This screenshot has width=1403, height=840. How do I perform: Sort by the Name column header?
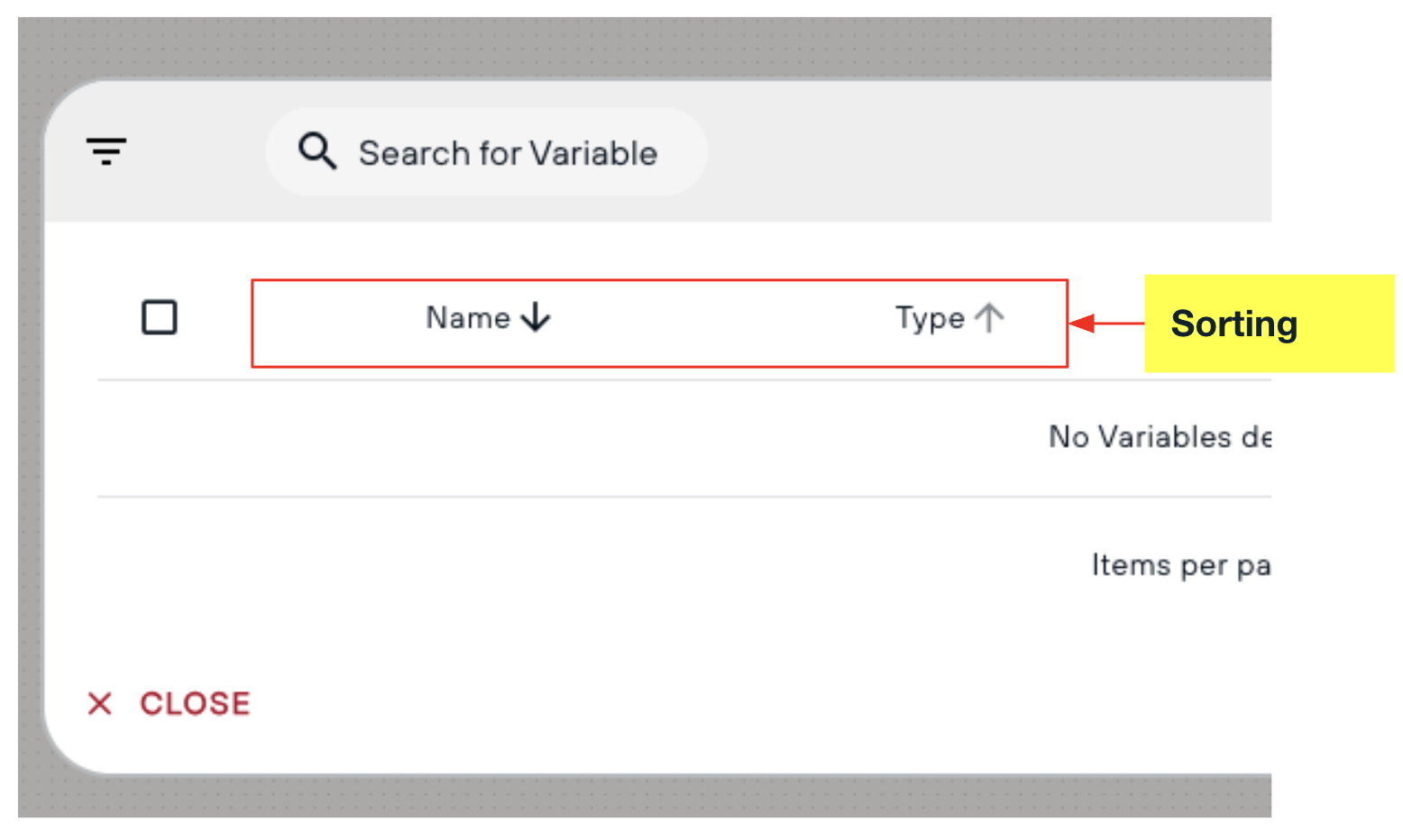[468, 317]
